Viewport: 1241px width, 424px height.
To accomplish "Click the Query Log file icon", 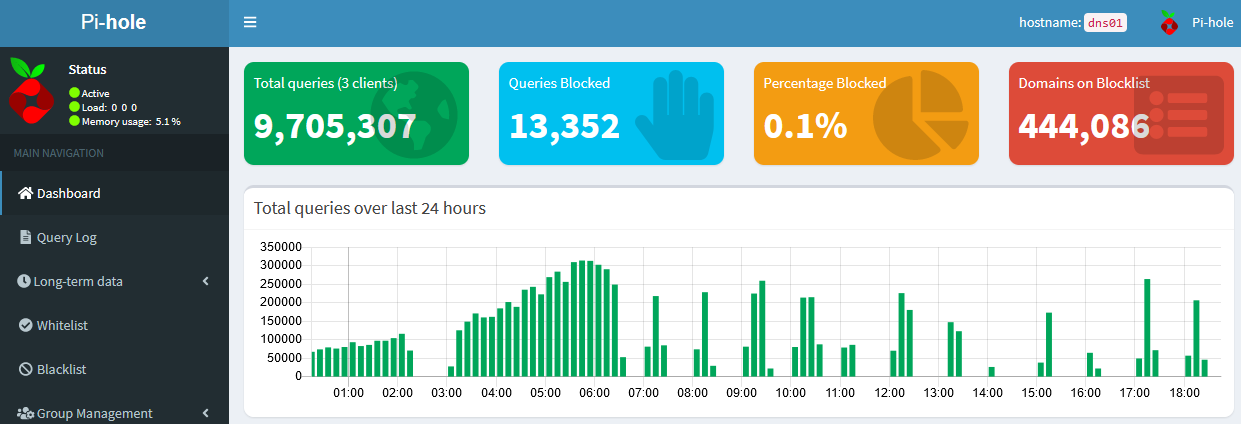I will 26,237.
